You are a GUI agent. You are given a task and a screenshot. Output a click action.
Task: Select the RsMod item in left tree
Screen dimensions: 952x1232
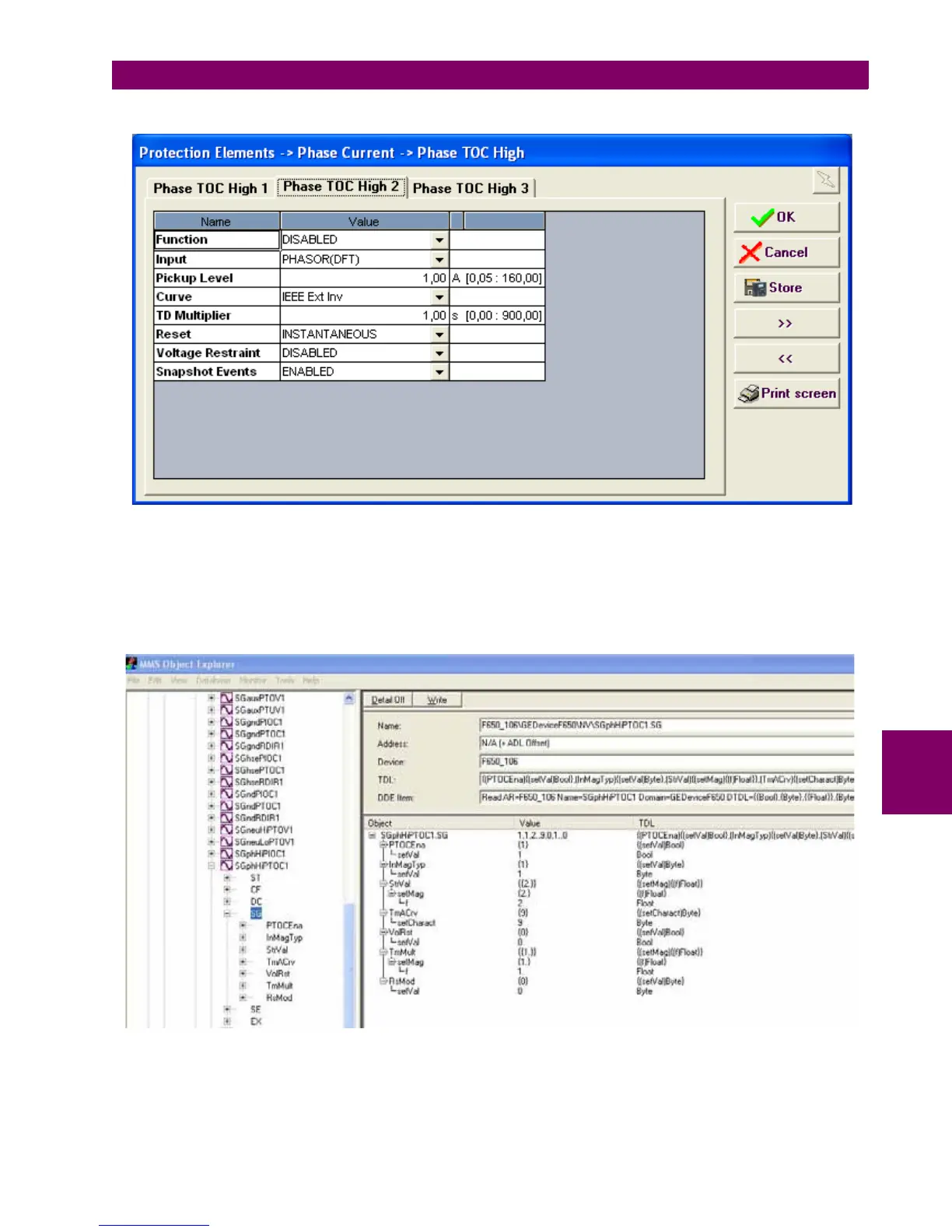(278, 998)
